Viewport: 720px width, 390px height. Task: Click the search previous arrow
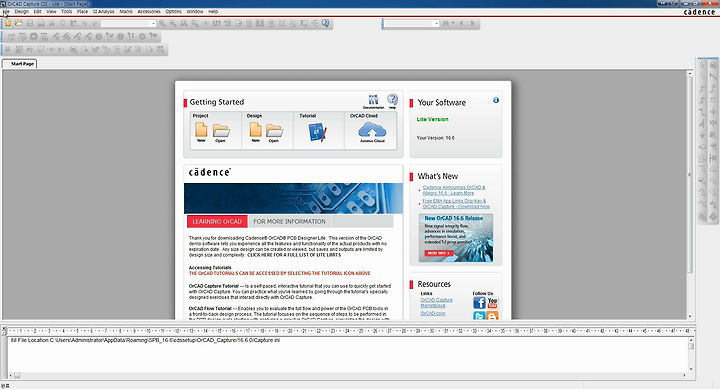pyautogui.click(x=461, y=23)
